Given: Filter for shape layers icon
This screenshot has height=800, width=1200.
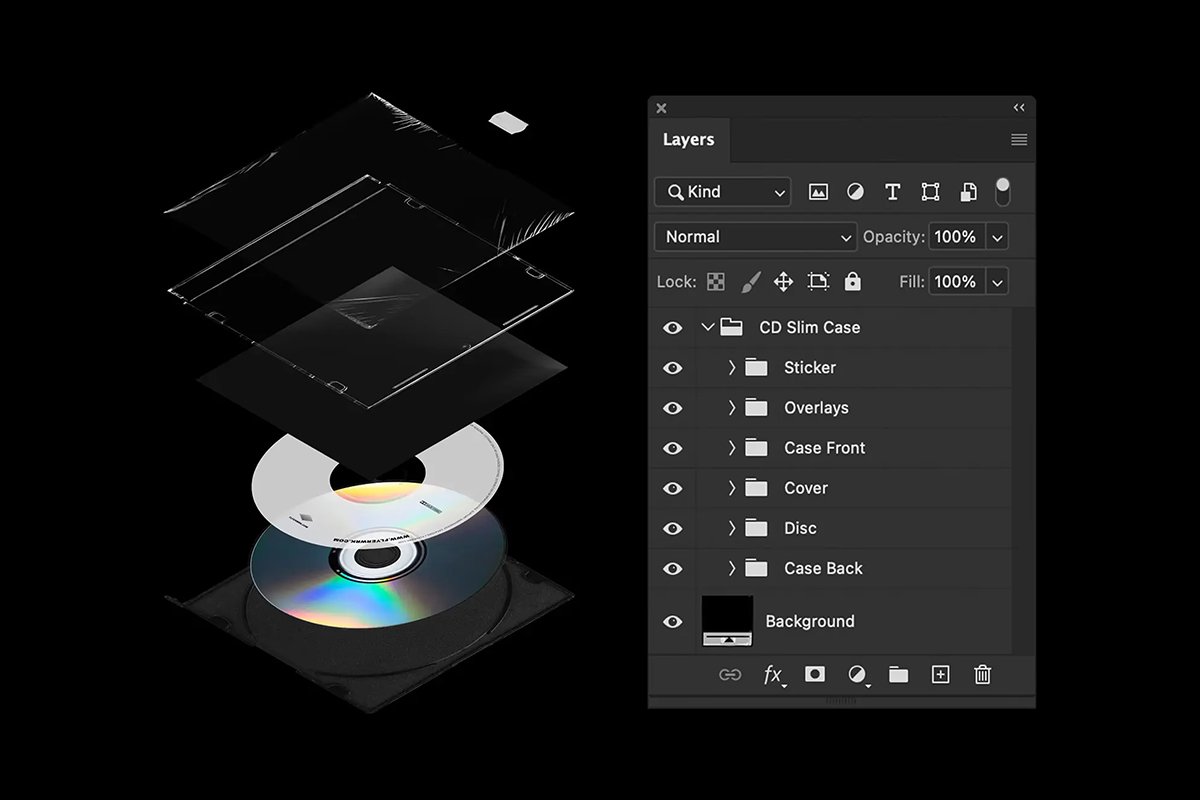Looking at the screenshot, I should [x=930, y=192].
